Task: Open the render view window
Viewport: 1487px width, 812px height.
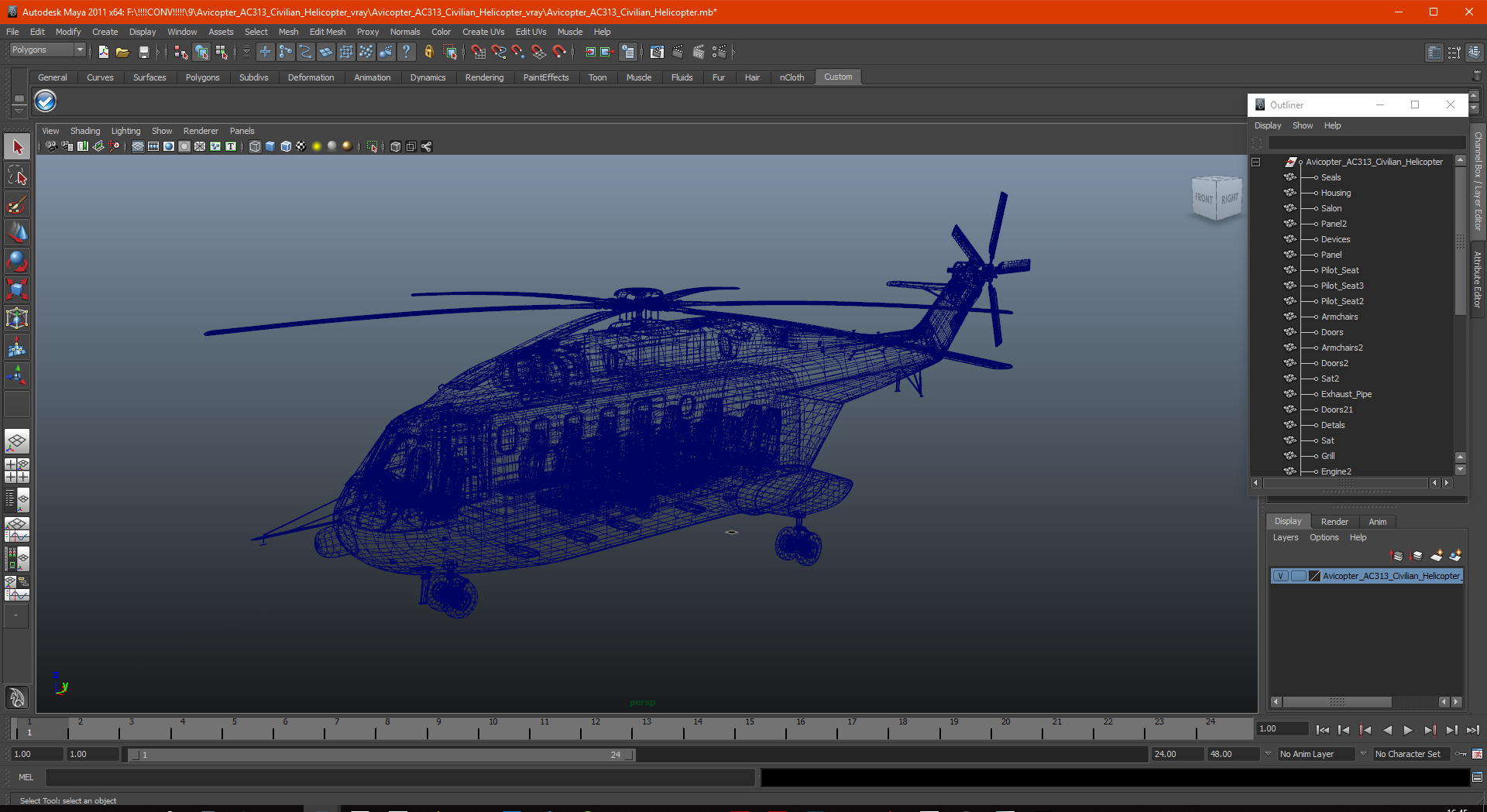Action: pos(658,52)
